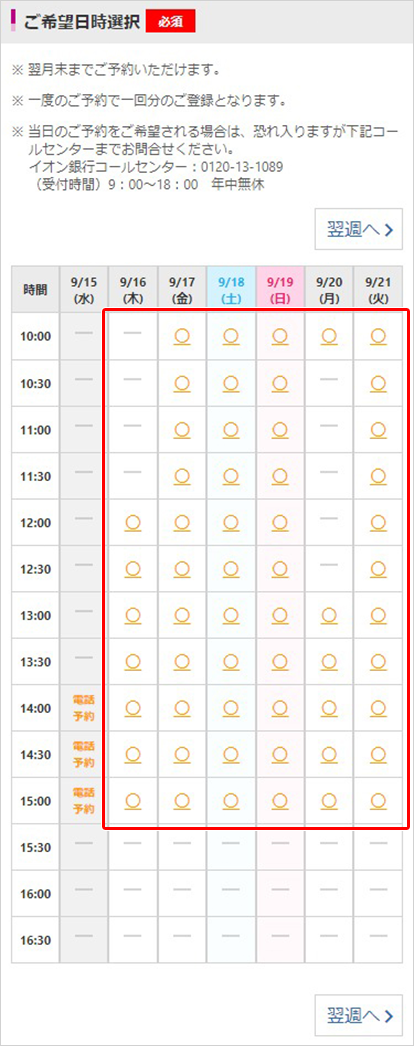414x1046 pixels.
Task: Go to next week via top 翌週へ button
Action: pyautogui.click(x=359, y=230)
